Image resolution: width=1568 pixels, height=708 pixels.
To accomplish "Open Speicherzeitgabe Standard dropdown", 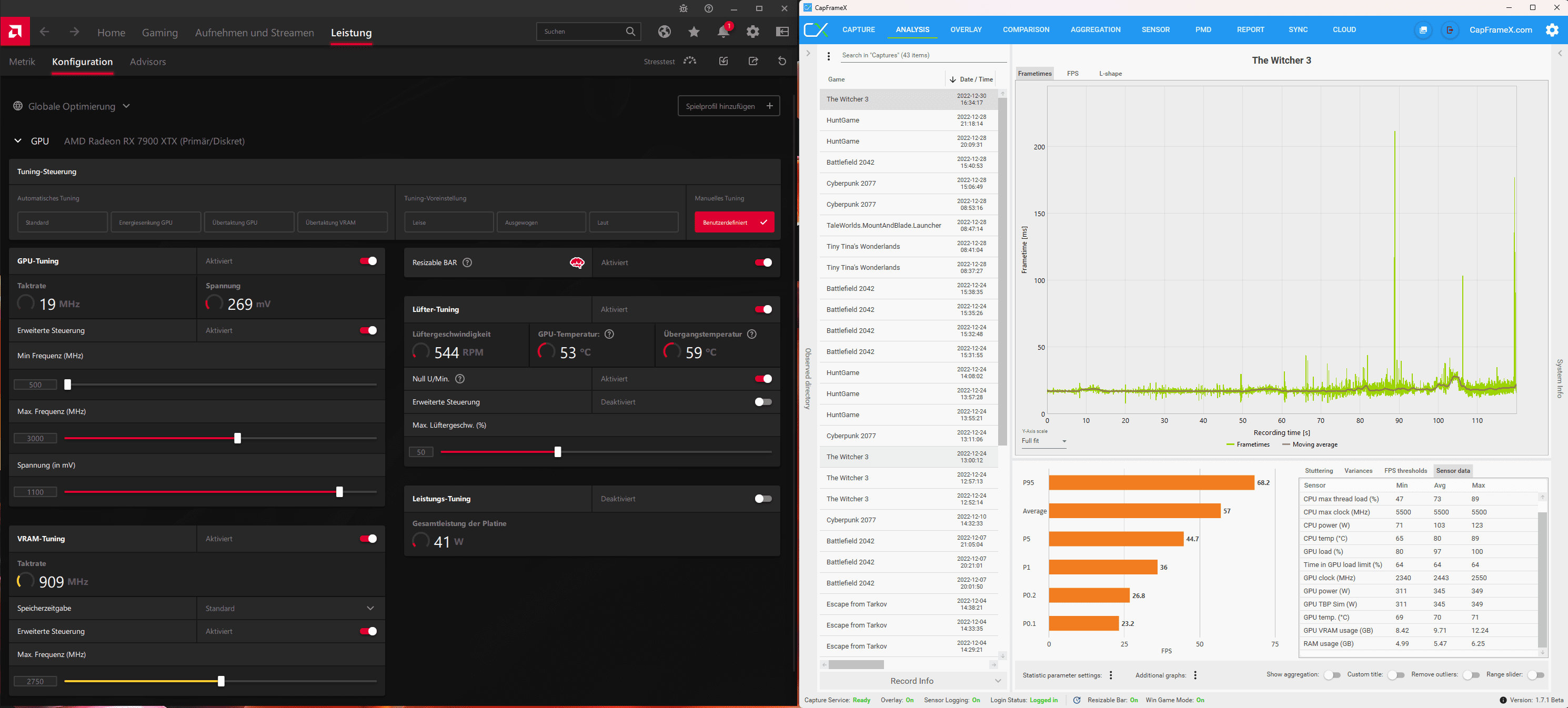I will tap(290, 608).
